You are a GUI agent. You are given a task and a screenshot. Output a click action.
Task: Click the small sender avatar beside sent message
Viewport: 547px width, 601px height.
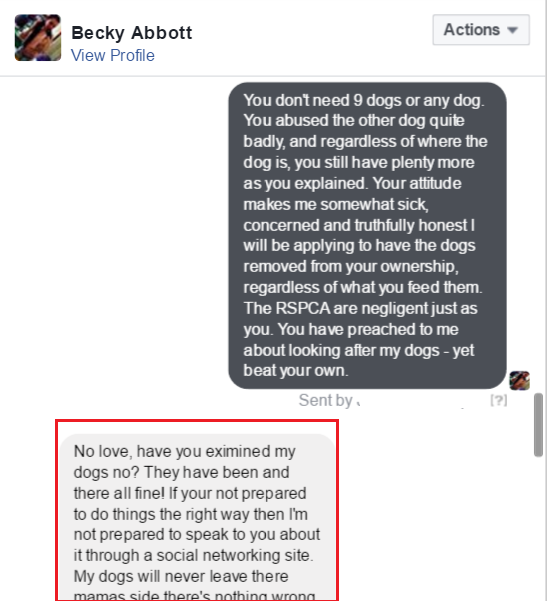[519, 381]
